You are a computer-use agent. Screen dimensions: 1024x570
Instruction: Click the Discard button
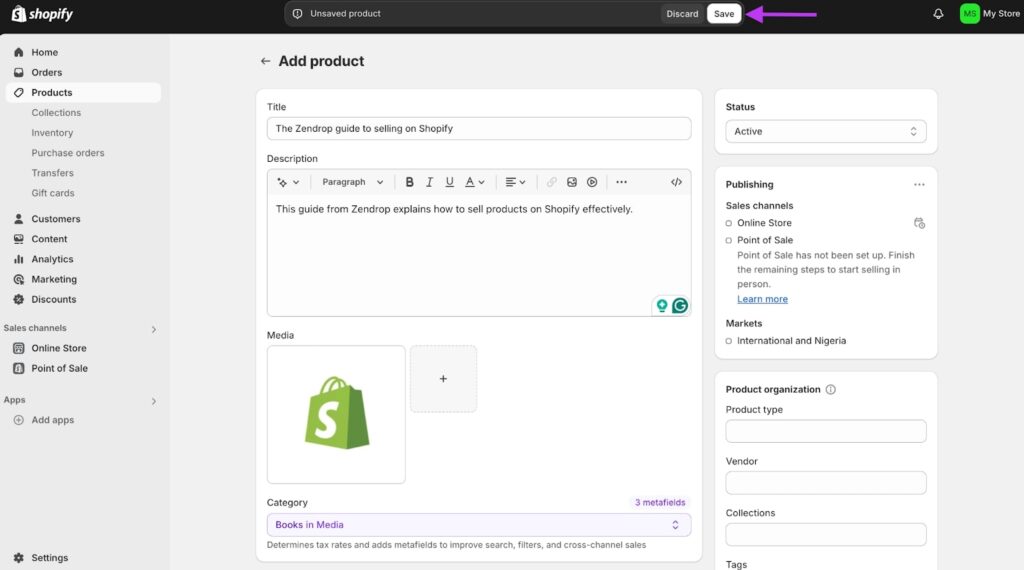(682, 14)
